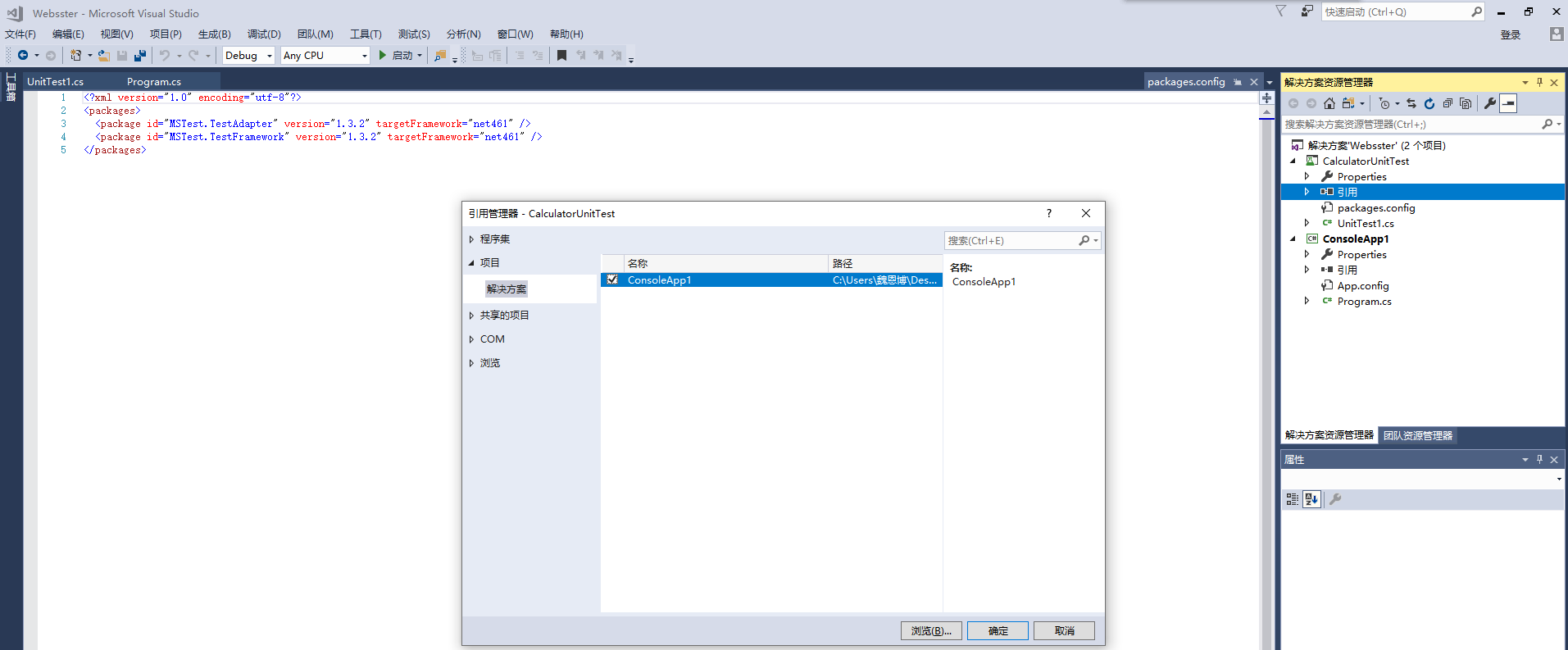Viewport: 1568px width, 650px height.
Task: Expand the 共享的项目 category
Action: (x=471, y=316)
